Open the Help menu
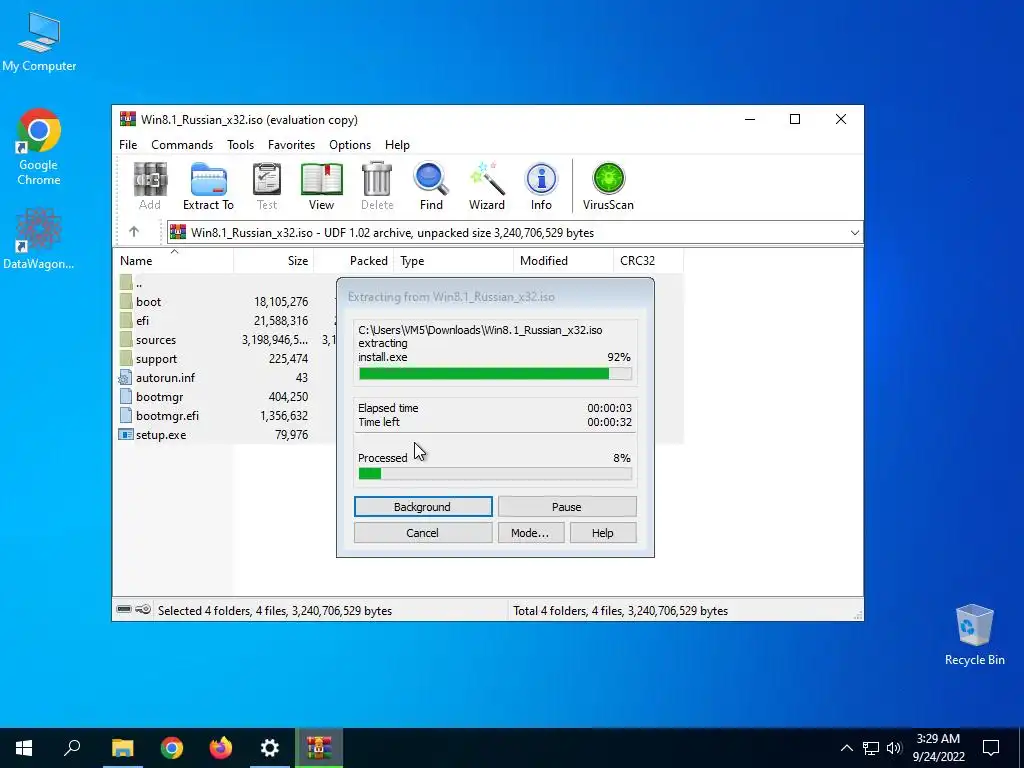This screenshot has height=768, width=1024. pos(397,145)
